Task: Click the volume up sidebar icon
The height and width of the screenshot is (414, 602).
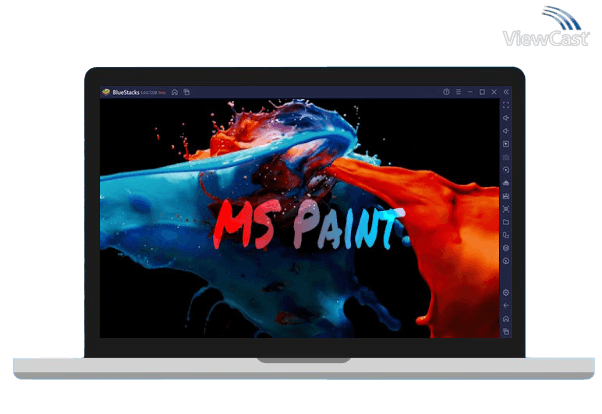Action: (506, 118)
